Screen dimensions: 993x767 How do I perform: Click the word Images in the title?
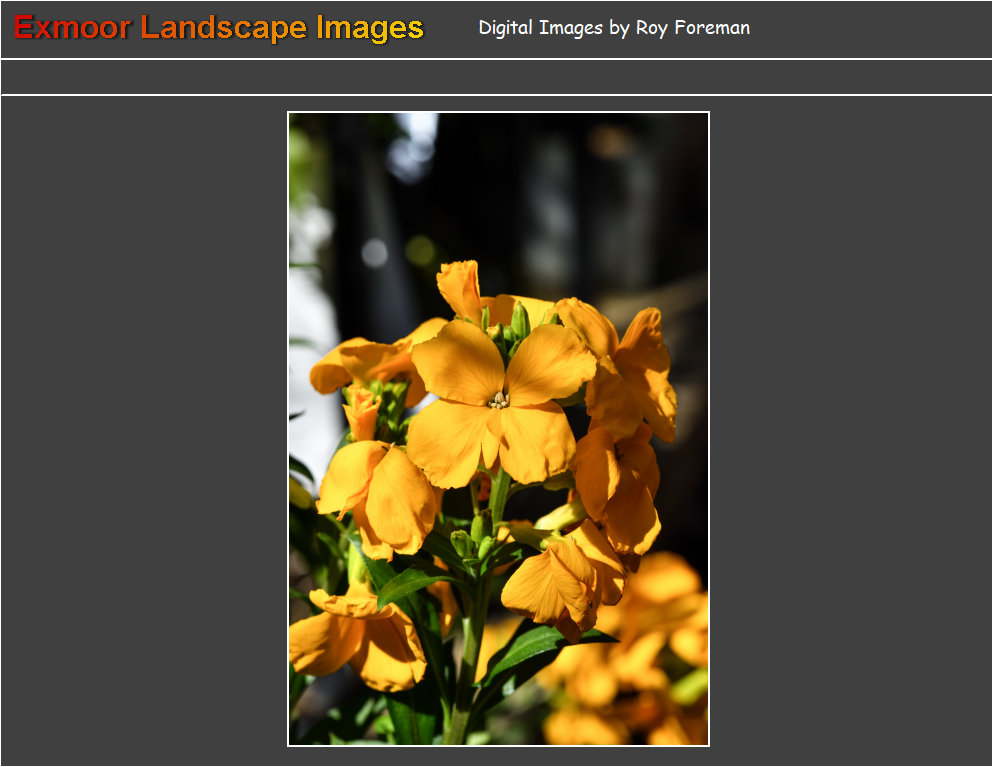(x=372, y=29)
